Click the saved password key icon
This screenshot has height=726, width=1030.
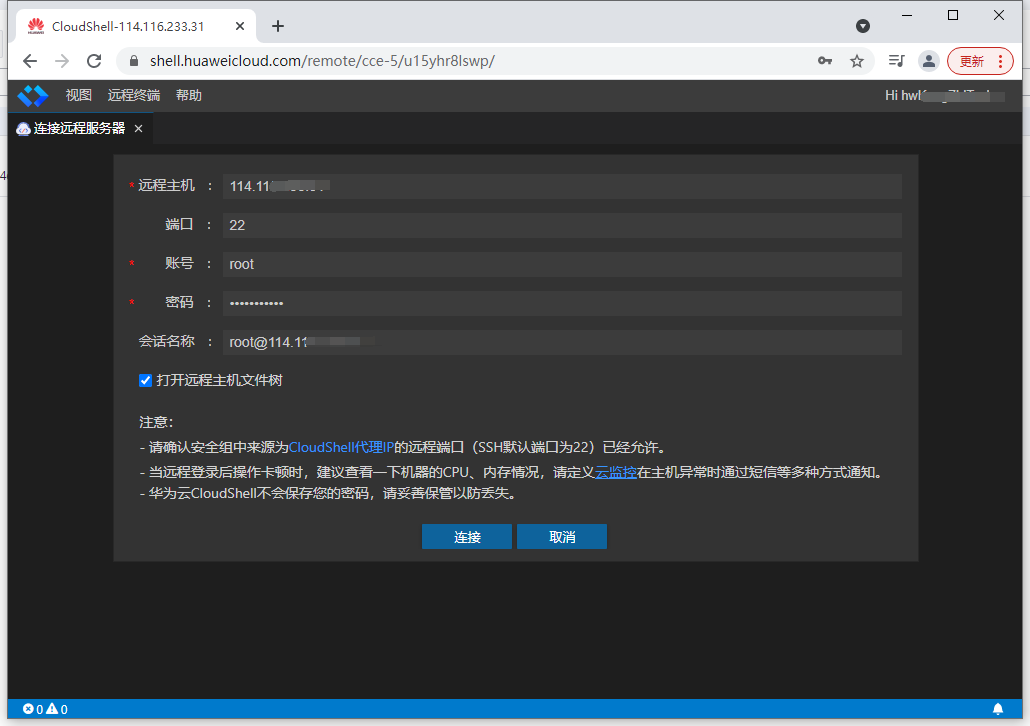(x=825, y=61)
